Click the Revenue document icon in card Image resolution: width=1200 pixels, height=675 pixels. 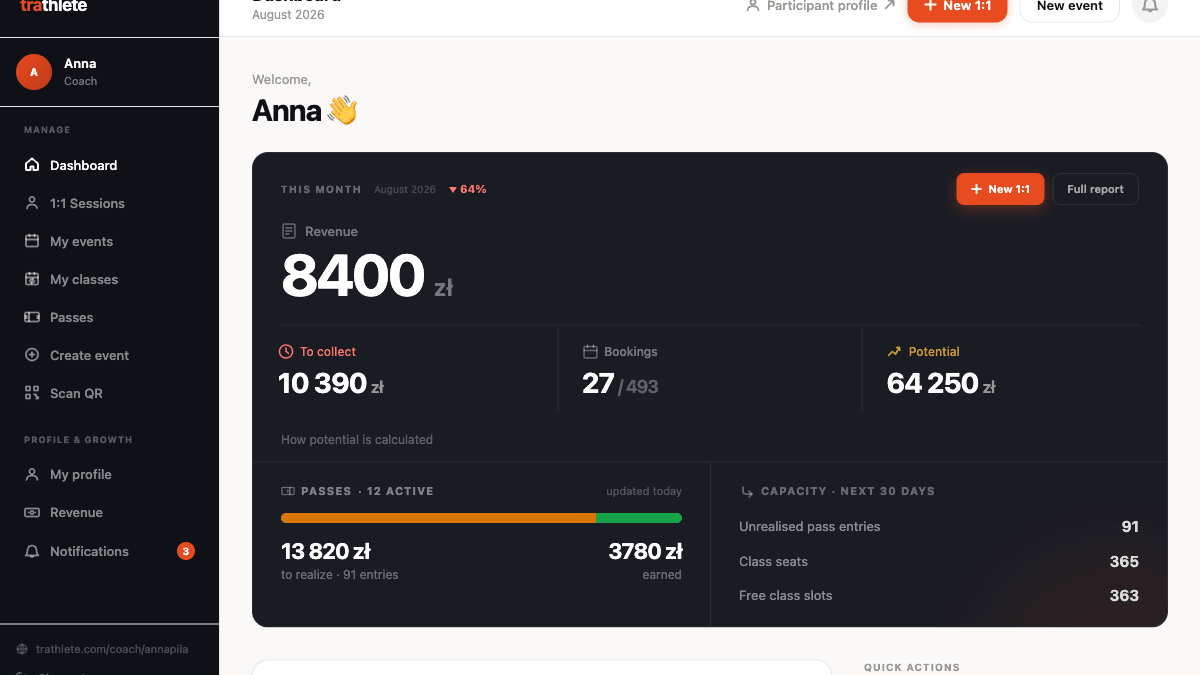pyautogui.click(x=289, y=231)
